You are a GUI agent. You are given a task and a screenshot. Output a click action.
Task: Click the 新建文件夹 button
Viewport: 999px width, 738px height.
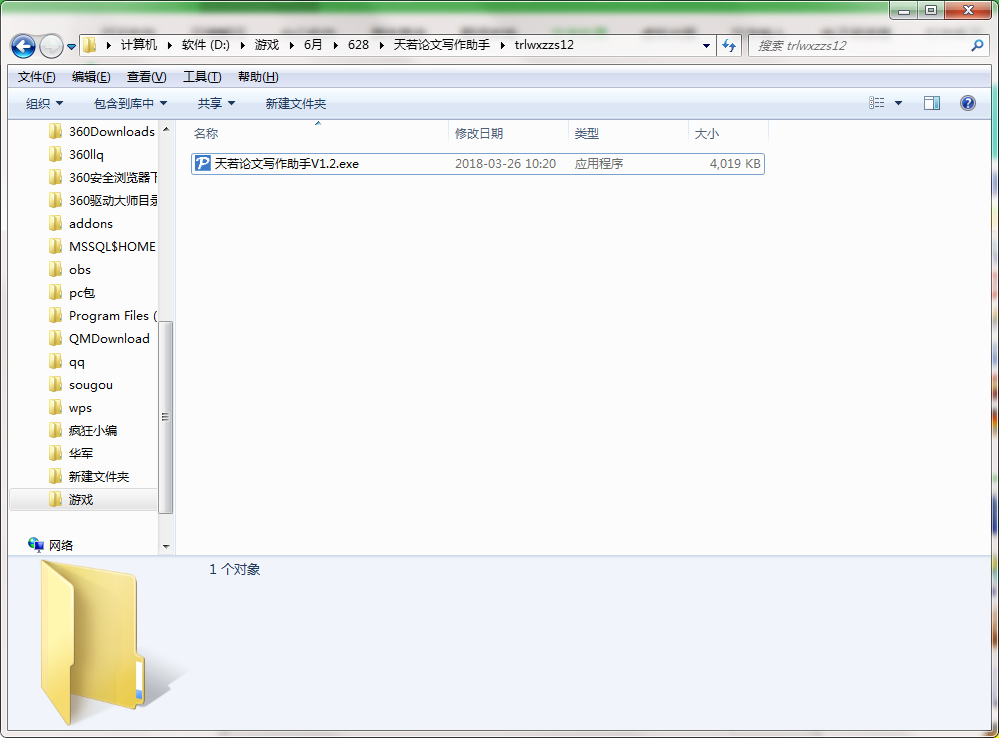pos(296,103)
